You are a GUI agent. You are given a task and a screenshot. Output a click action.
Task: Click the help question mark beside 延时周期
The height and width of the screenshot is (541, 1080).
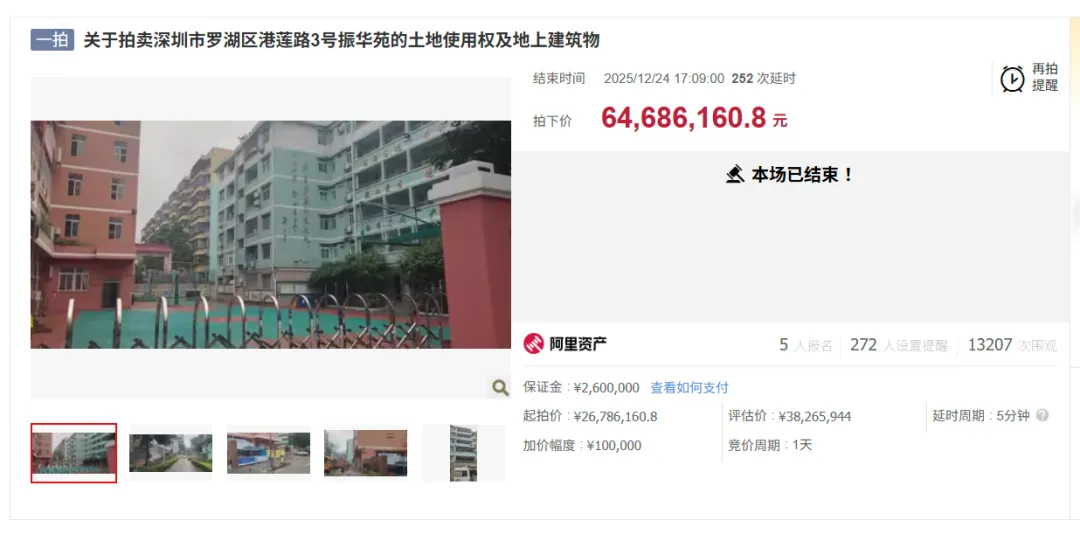click(1042, 416)
